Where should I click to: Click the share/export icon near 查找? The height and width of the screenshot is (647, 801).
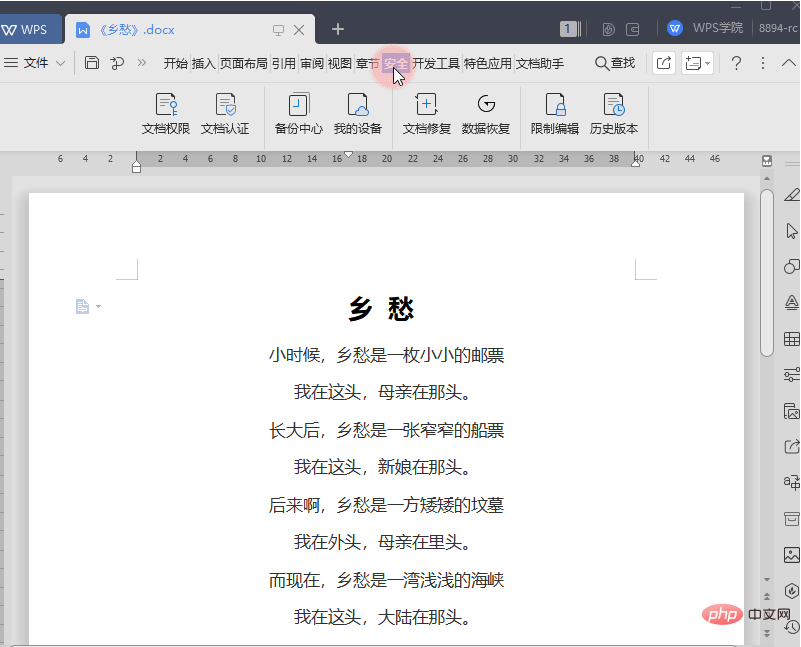point(663,62)
